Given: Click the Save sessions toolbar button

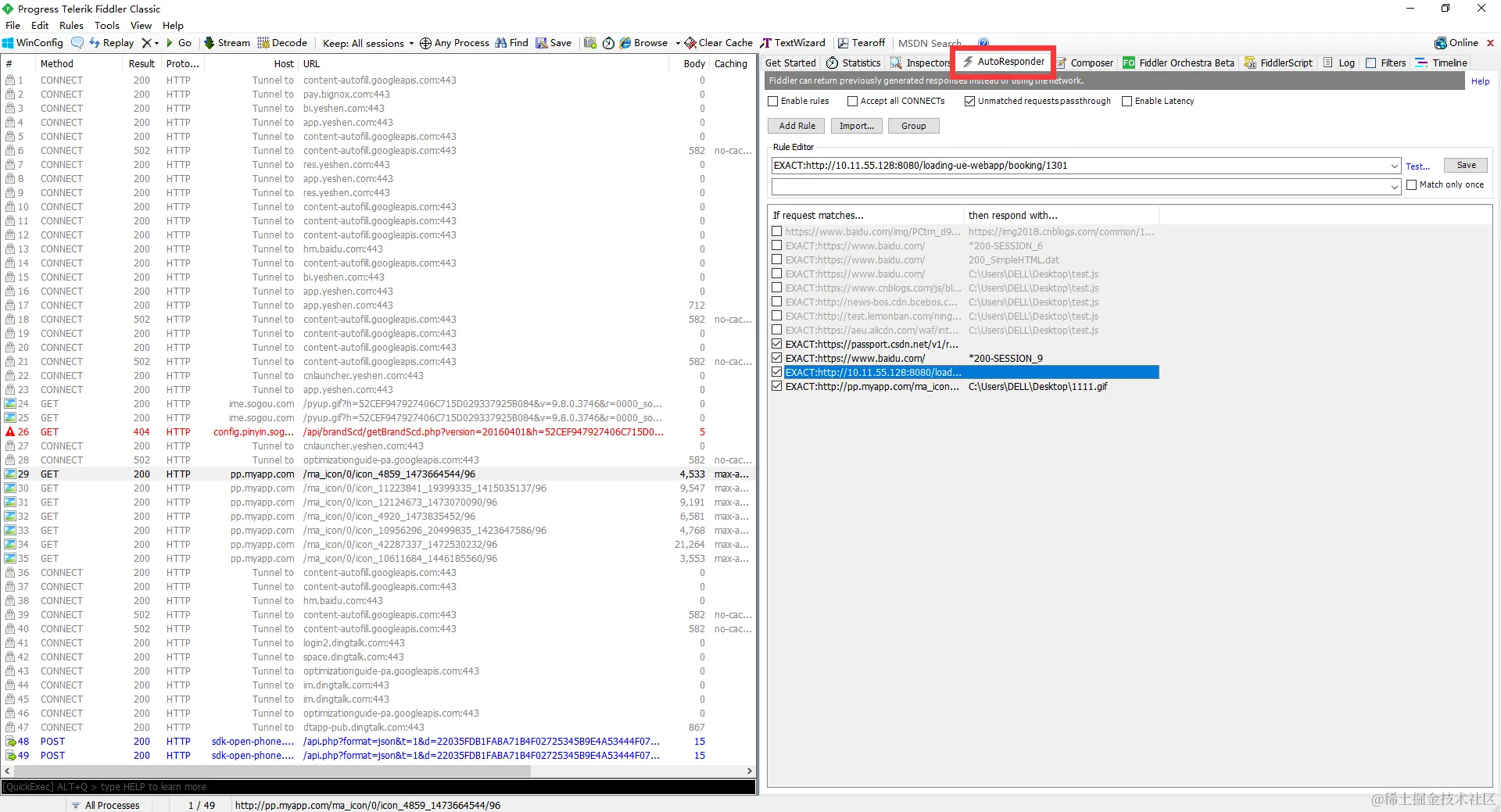Looking at the screenshot, I should click(553, 43).
